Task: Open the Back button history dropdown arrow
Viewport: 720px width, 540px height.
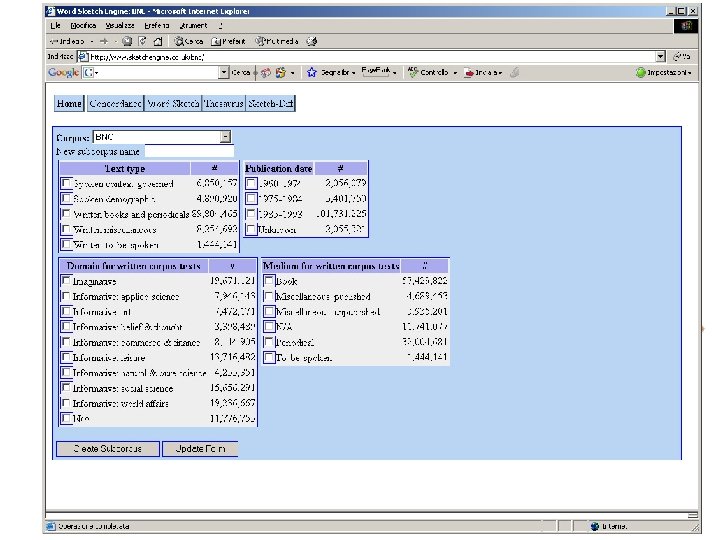Action: [x=92, y=42]
